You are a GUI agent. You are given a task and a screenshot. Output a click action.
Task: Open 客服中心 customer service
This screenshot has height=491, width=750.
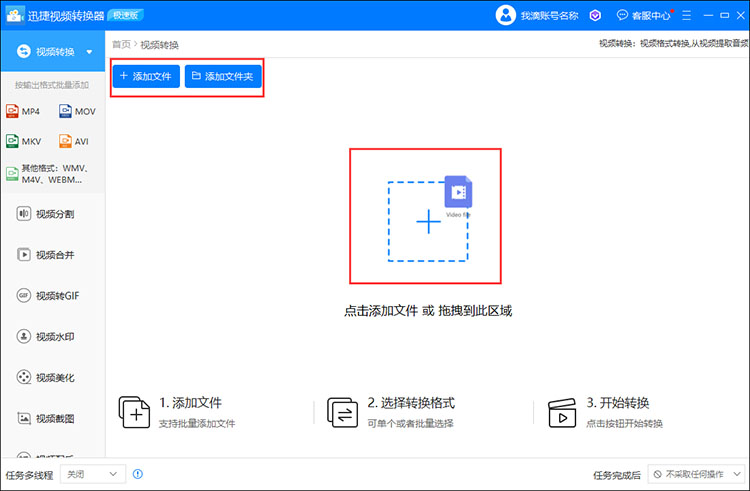pyautogui.click(x=644, y=15)
